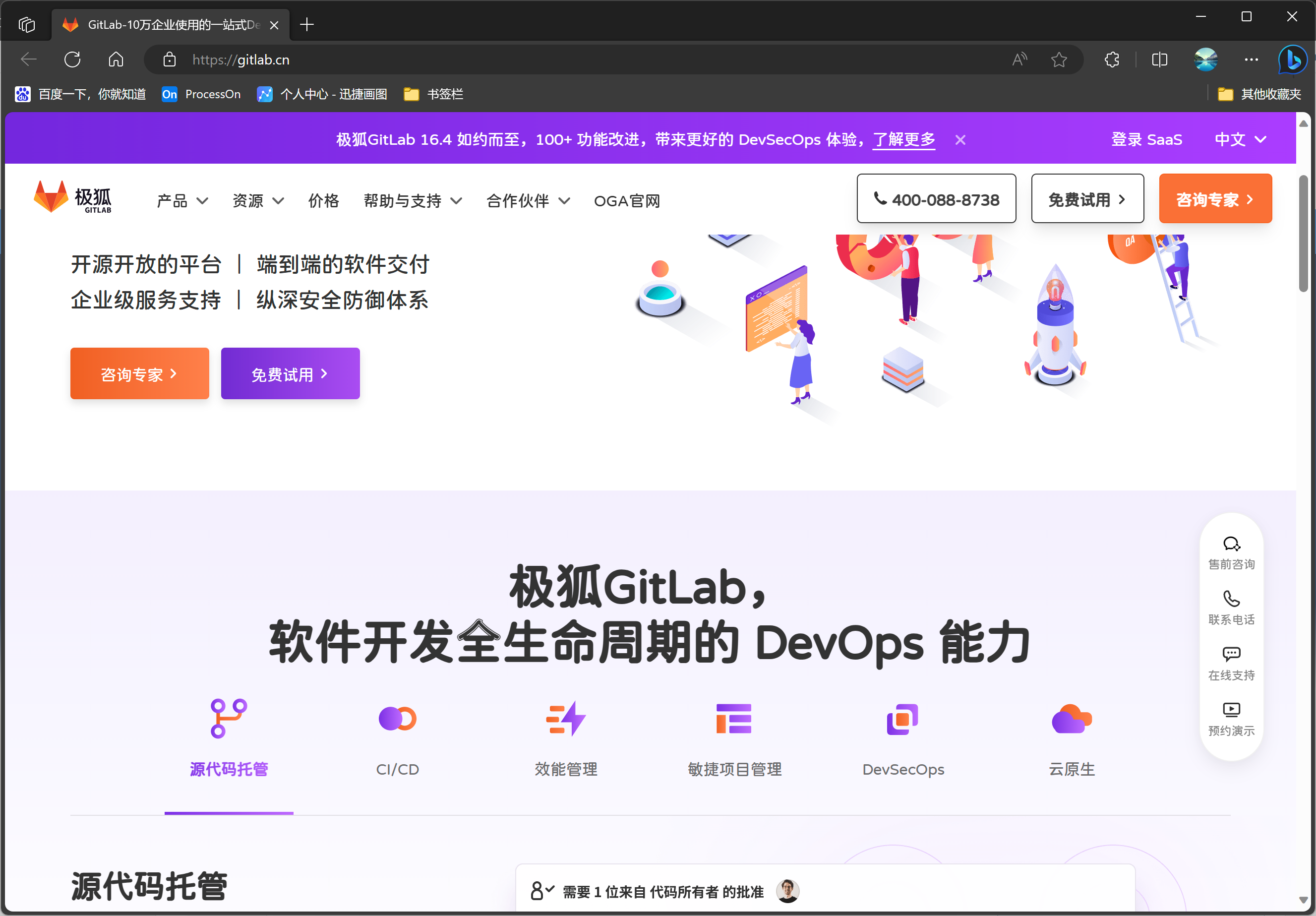This screenshot has height=916, width=1316.
Task: Click the 联系电话 phone icon
Action: pos(1231,599)
